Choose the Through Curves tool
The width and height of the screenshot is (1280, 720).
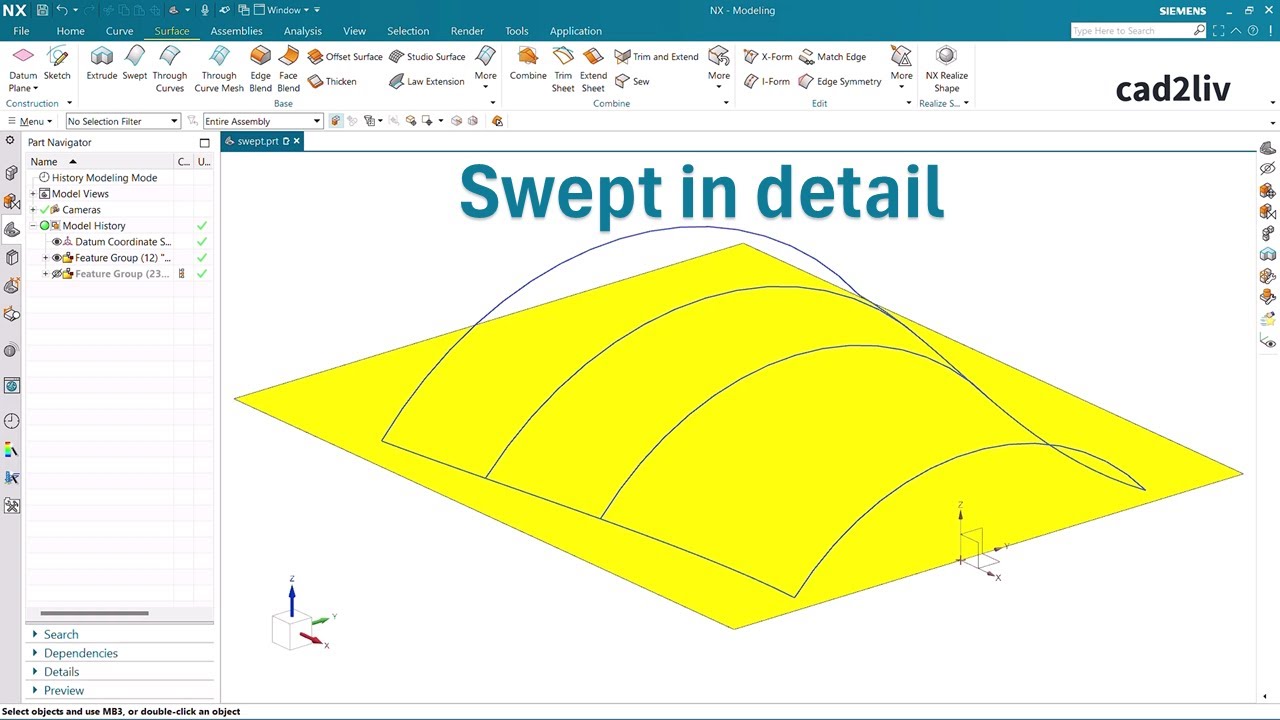point(170,69)
